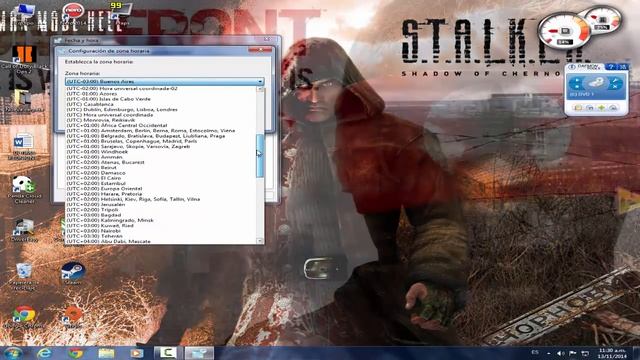Open the media player taskbar icon
The width and height of the screenshot is (640, 360).
coord(137,353)
